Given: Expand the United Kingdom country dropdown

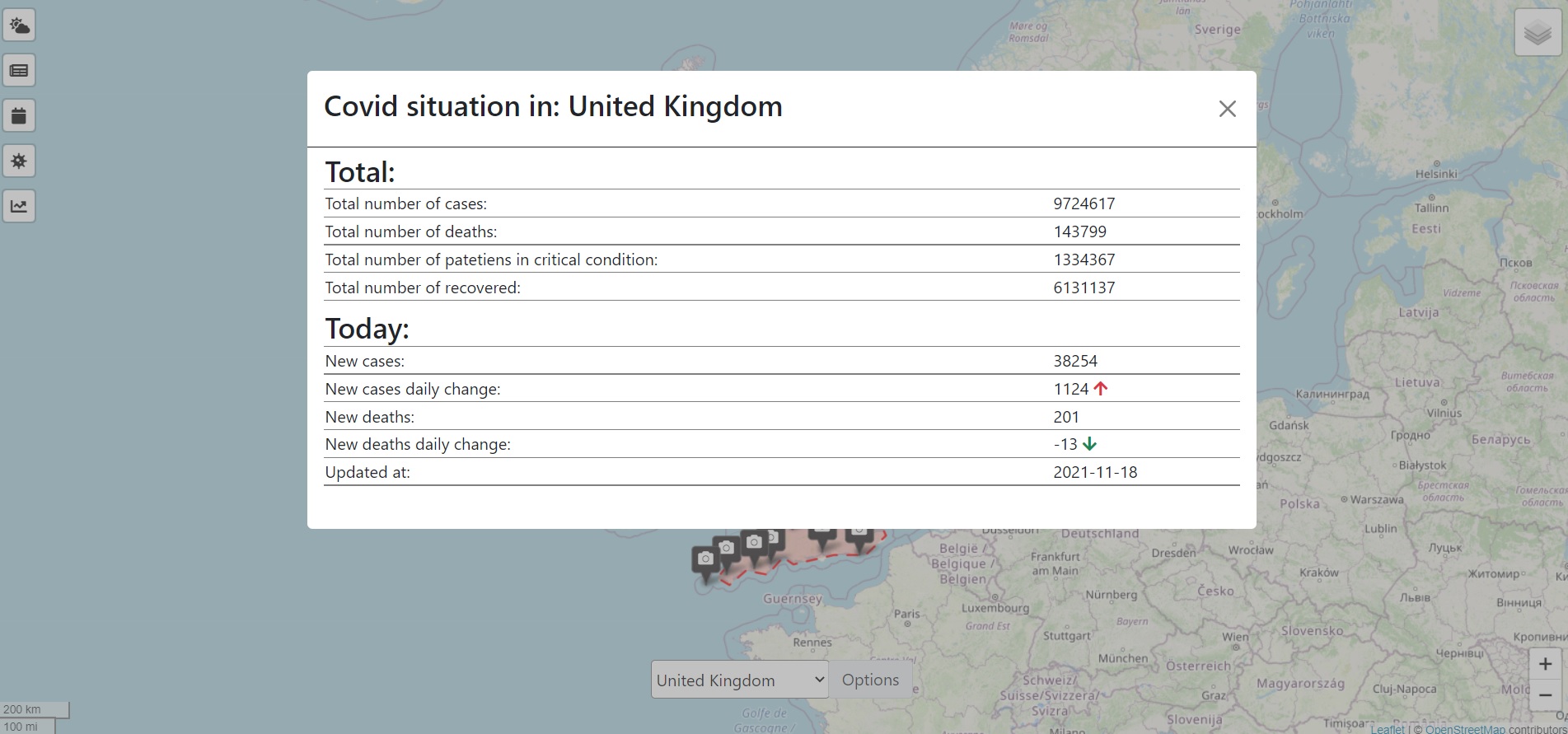Looking at the screenshot, I should 739,680.
